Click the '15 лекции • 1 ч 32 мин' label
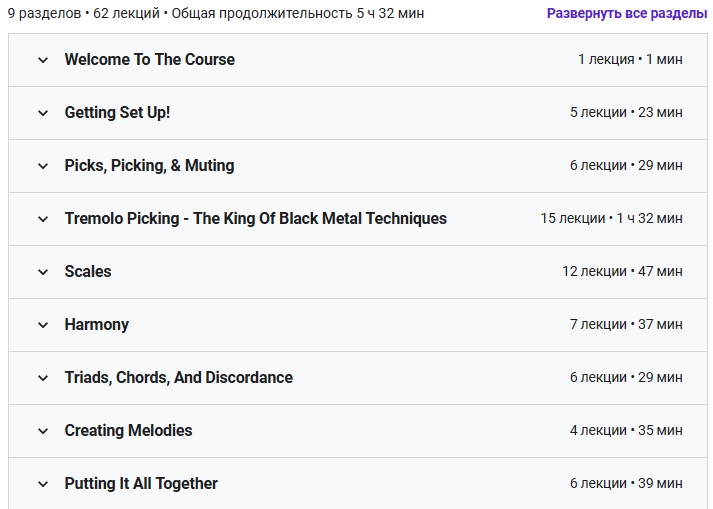Screen dimensions: 713x509 611,219
